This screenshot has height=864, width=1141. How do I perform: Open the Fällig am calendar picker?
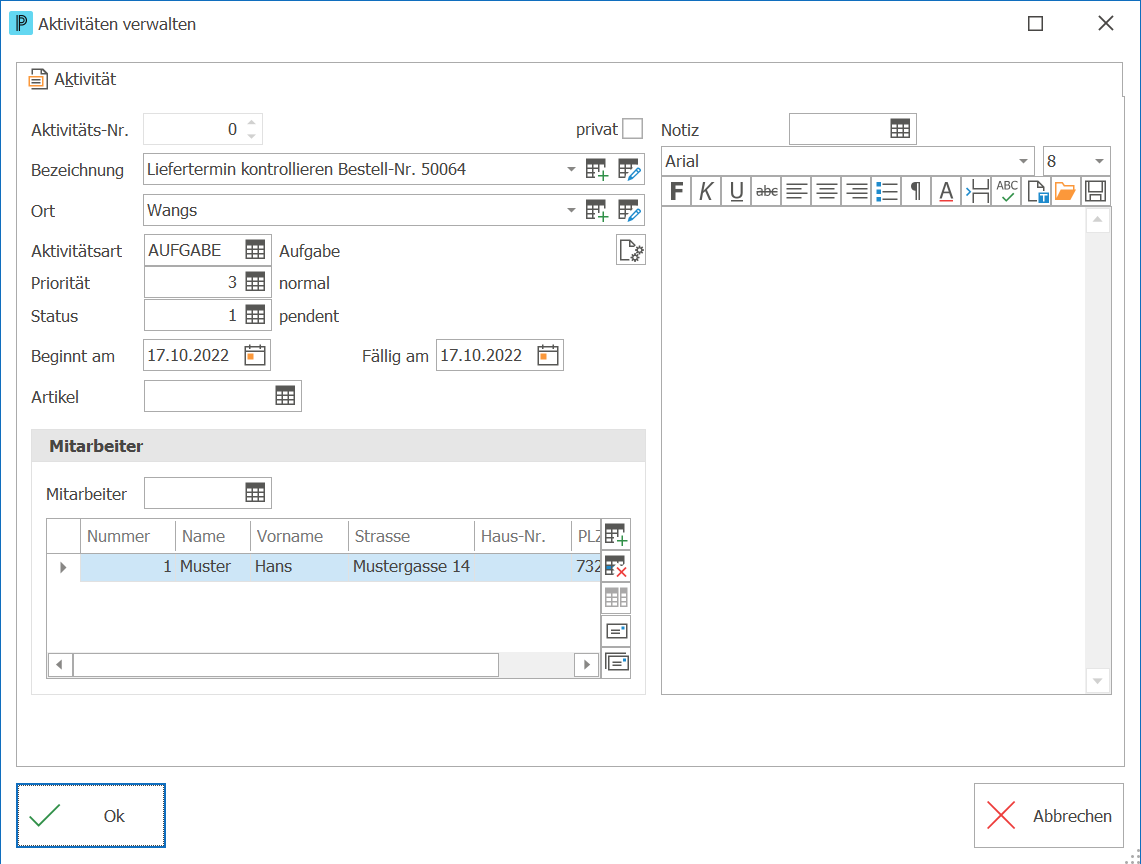pos(547,355)
